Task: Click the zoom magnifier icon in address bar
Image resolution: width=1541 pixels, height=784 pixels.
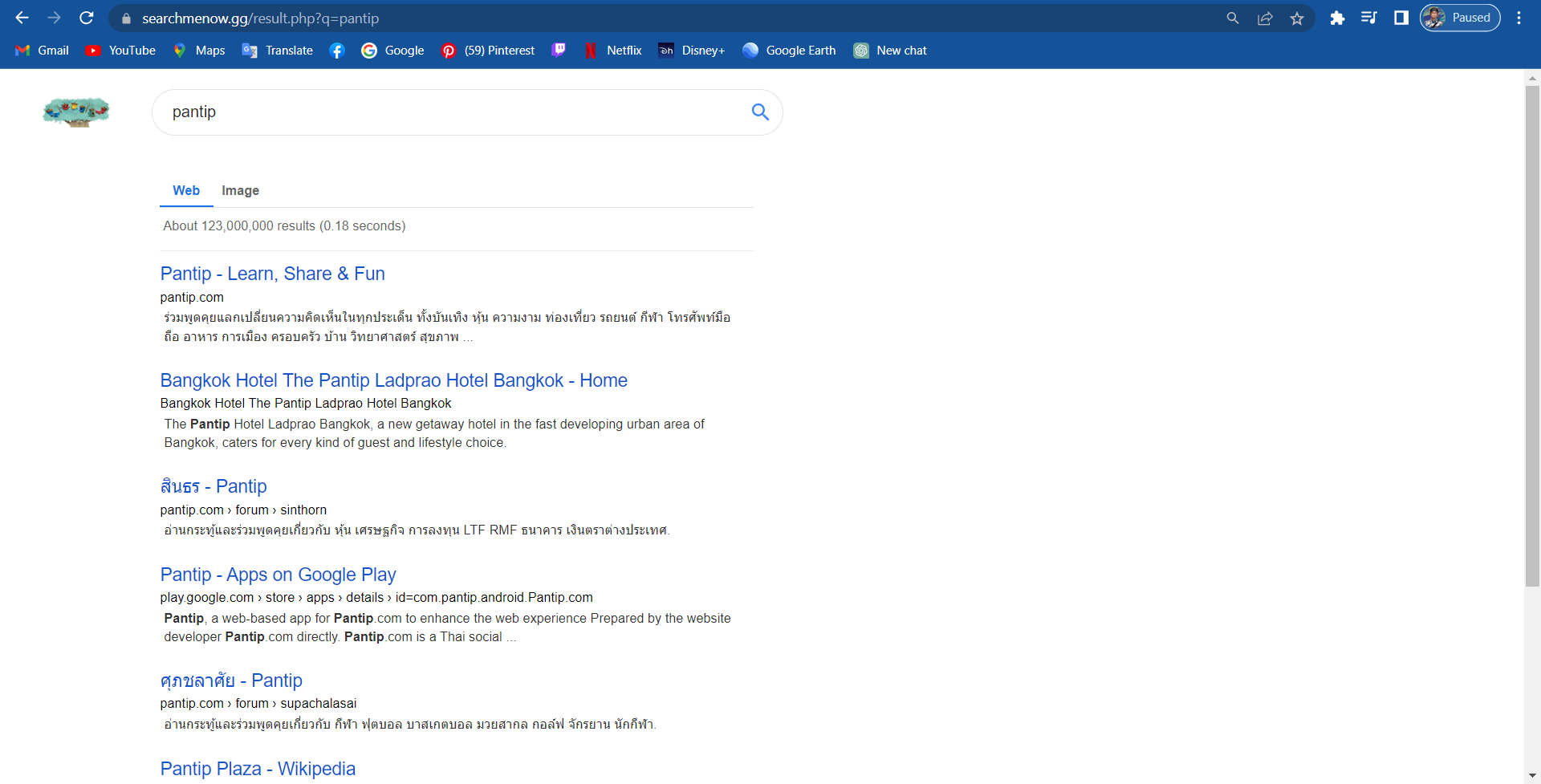Action: [1233, 18]
